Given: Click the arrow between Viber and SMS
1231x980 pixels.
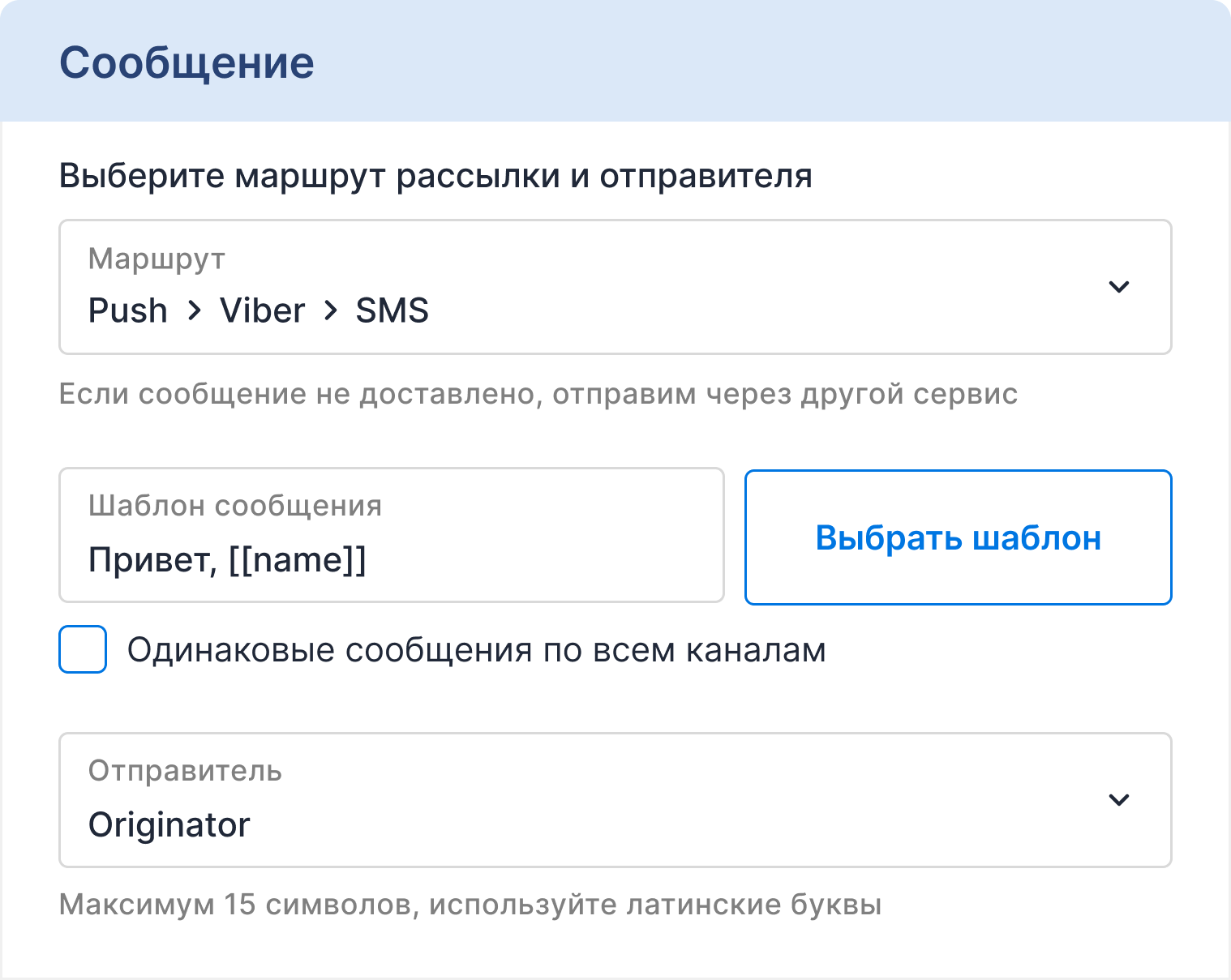Looking at the screenshot, I should click(x=330, y=310).
